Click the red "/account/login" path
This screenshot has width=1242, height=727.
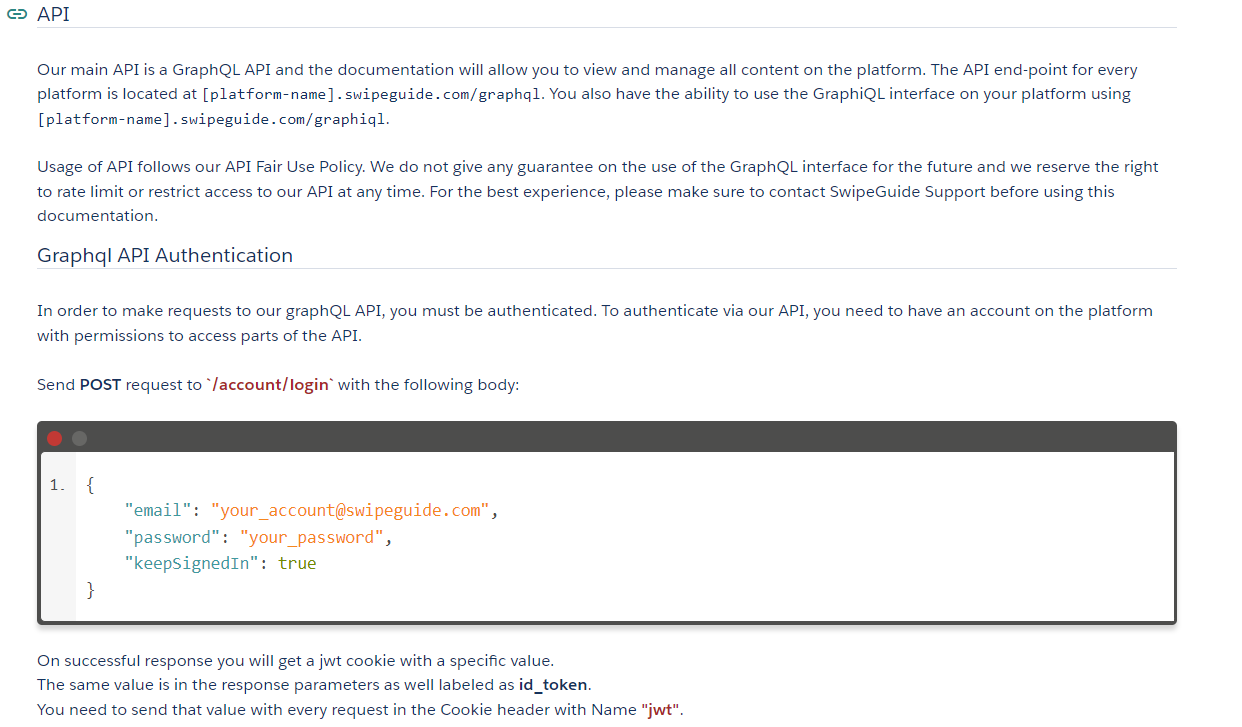270,384
